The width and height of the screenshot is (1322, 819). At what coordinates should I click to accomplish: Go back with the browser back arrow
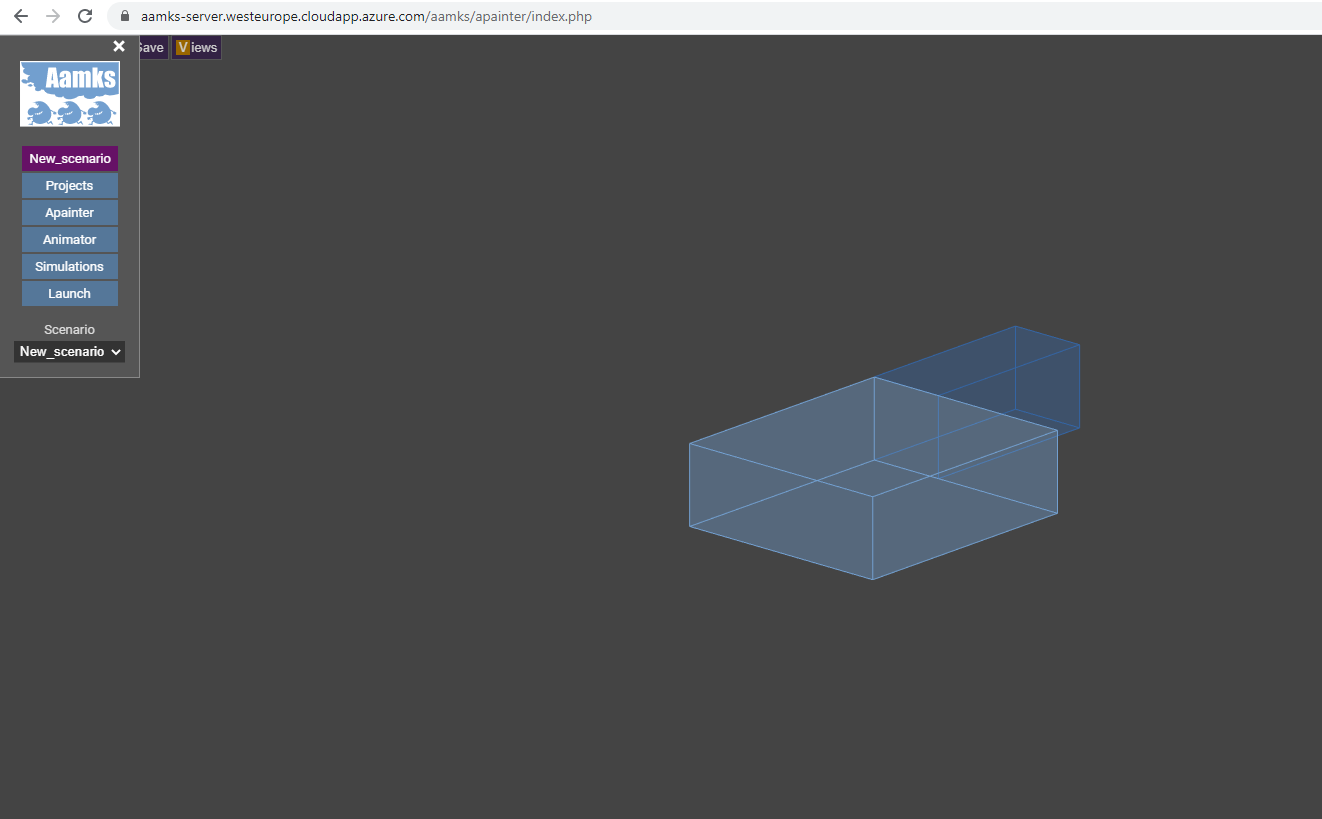tap(21, 16)
